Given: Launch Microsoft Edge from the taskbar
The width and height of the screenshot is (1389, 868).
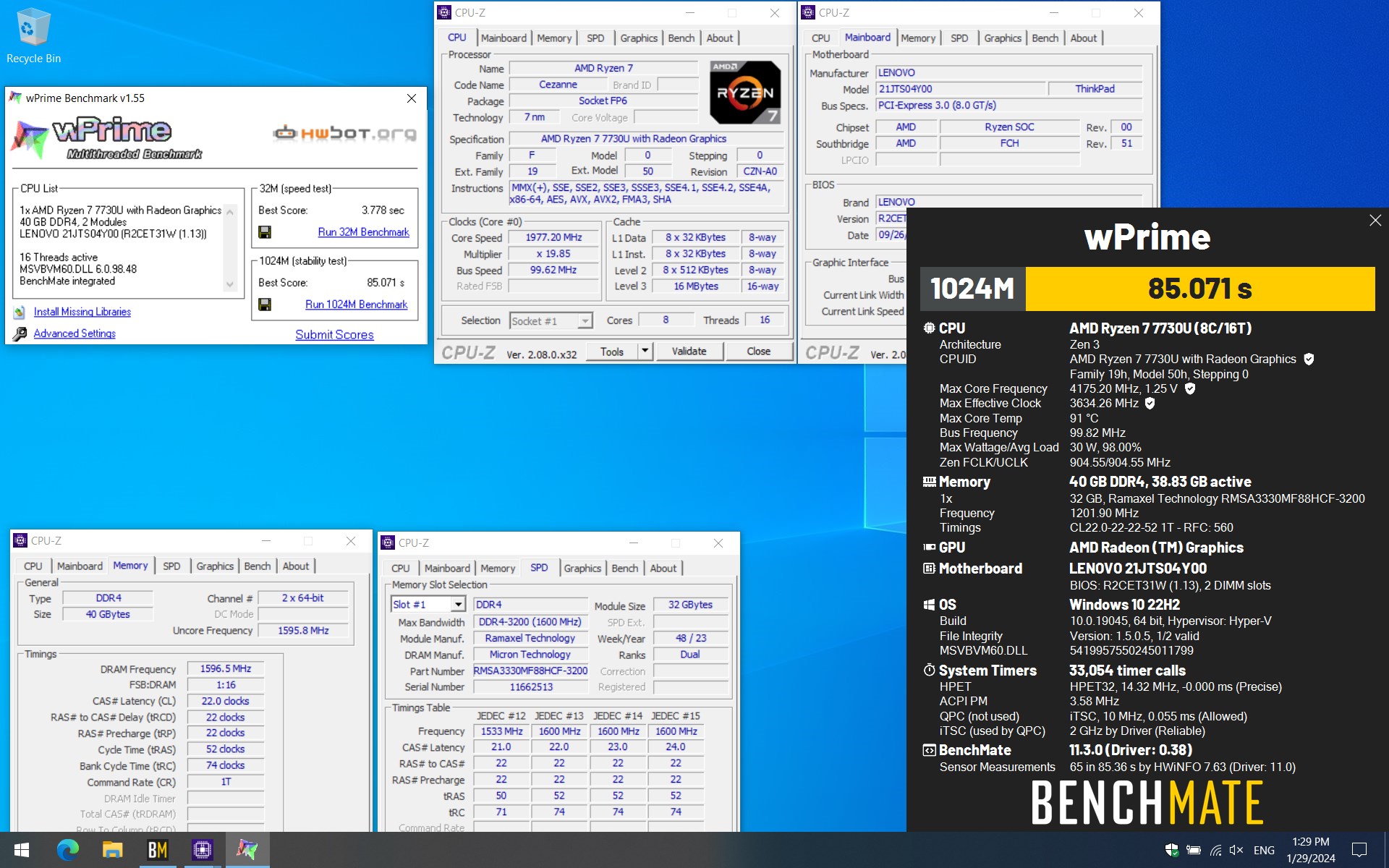Looking at the screenshot, I should click(x=67, y=850).
